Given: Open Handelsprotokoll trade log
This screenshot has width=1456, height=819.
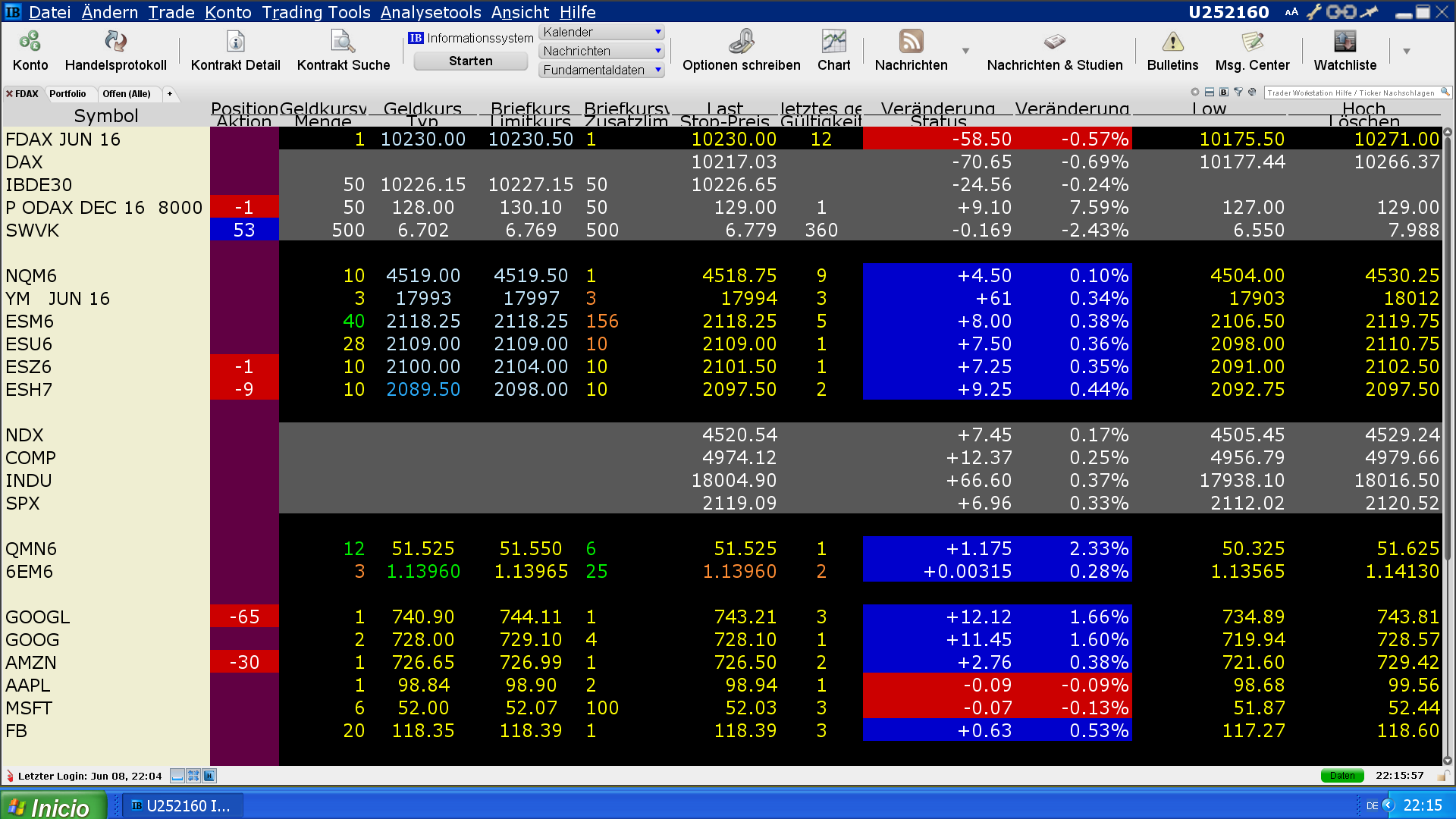Looking at the screenshot, I should click(115, 42).
